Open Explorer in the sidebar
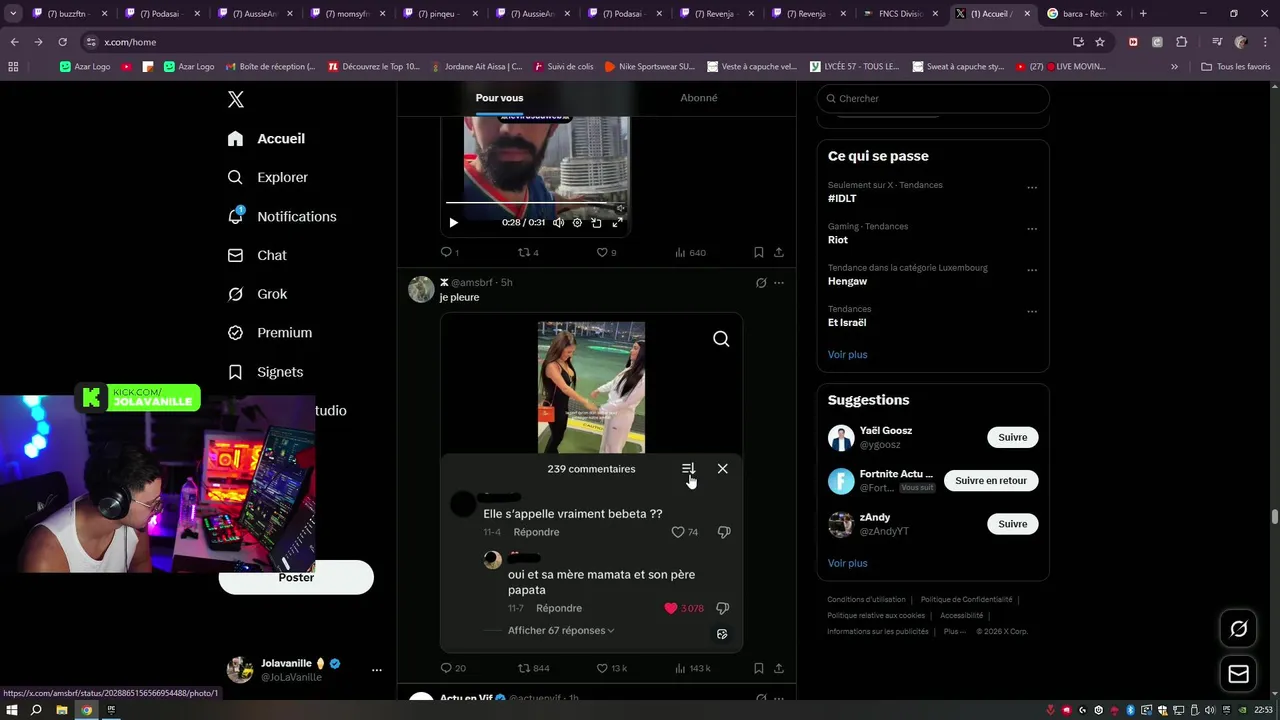 [x=267, y=177]
